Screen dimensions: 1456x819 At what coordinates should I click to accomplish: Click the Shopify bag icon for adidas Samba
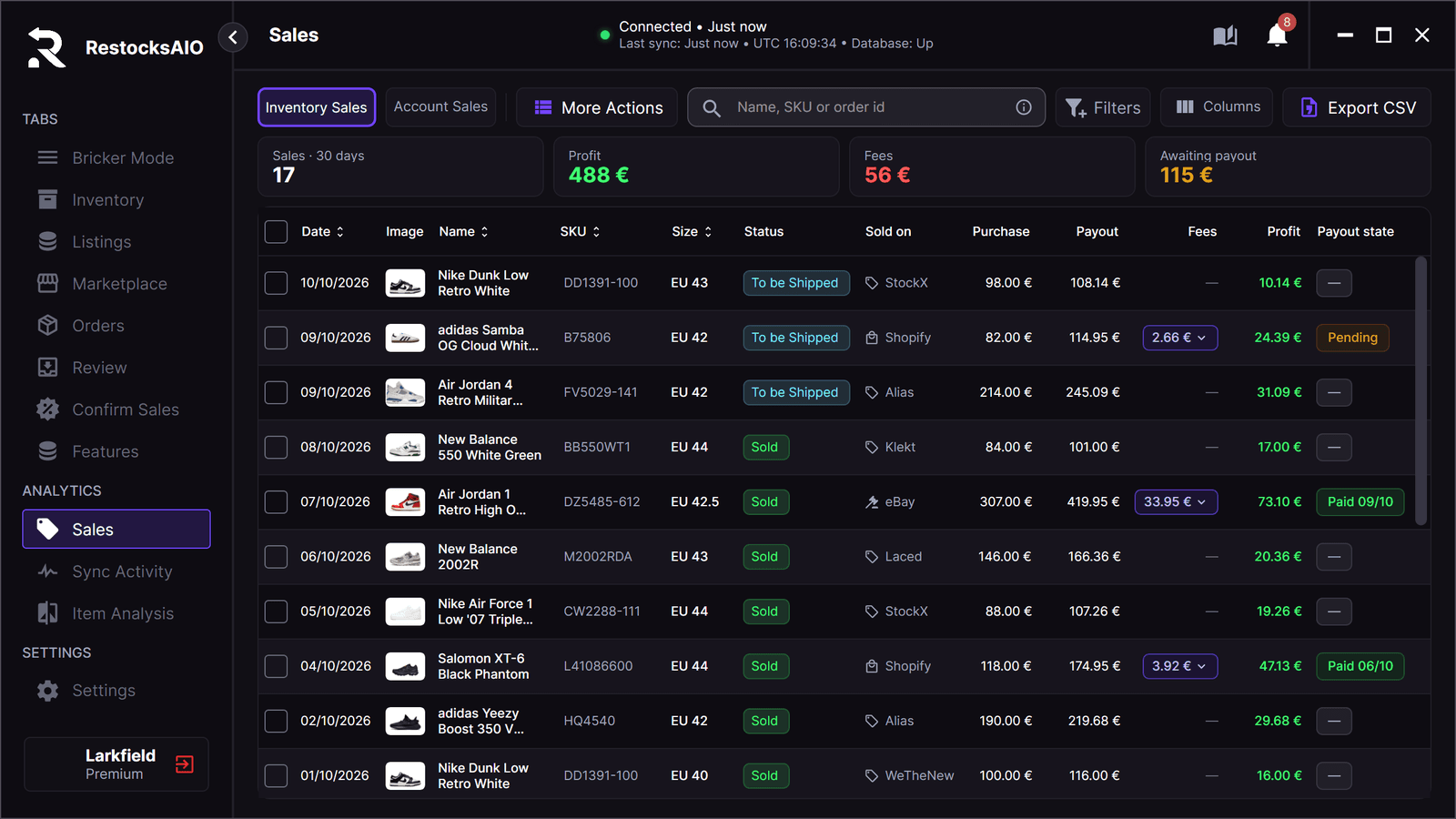click(872, 338)
